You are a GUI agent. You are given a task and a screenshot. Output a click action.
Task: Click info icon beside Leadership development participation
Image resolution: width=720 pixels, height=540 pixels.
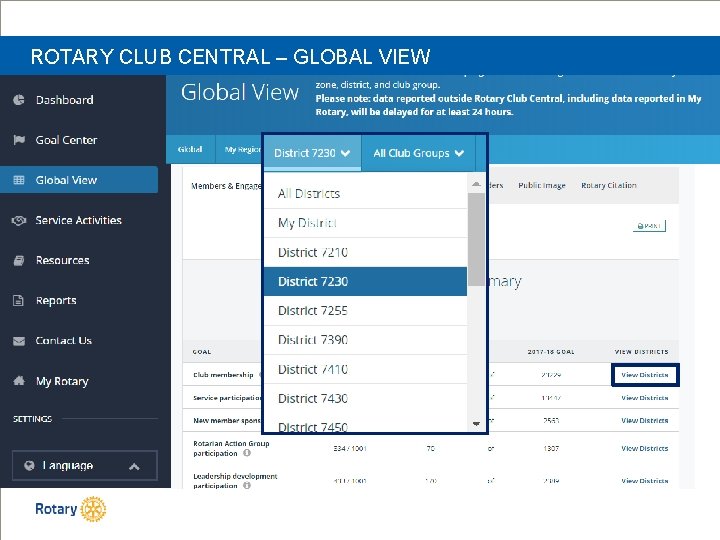(247, 485)
